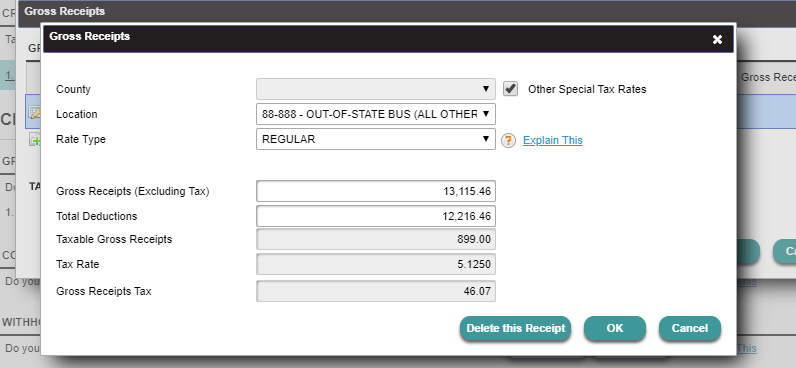
Task: Click the pencil edit icon behind dialog
Action: (34, 113)
